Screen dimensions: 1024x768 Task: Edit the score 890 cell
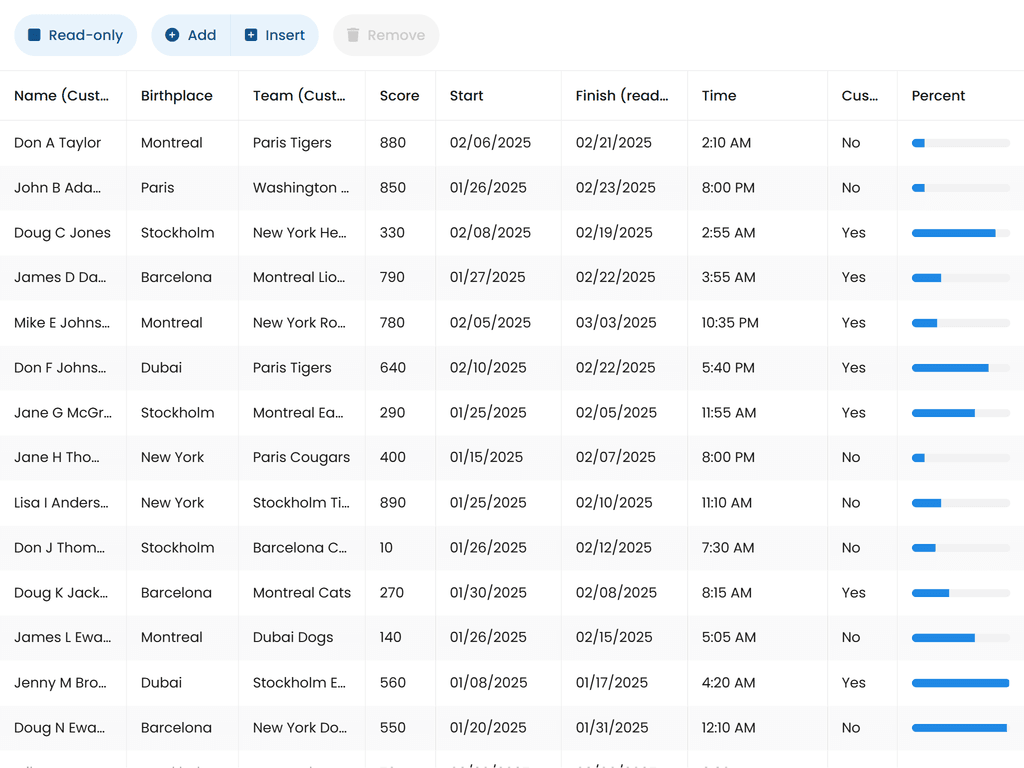(x=393, y=503)
